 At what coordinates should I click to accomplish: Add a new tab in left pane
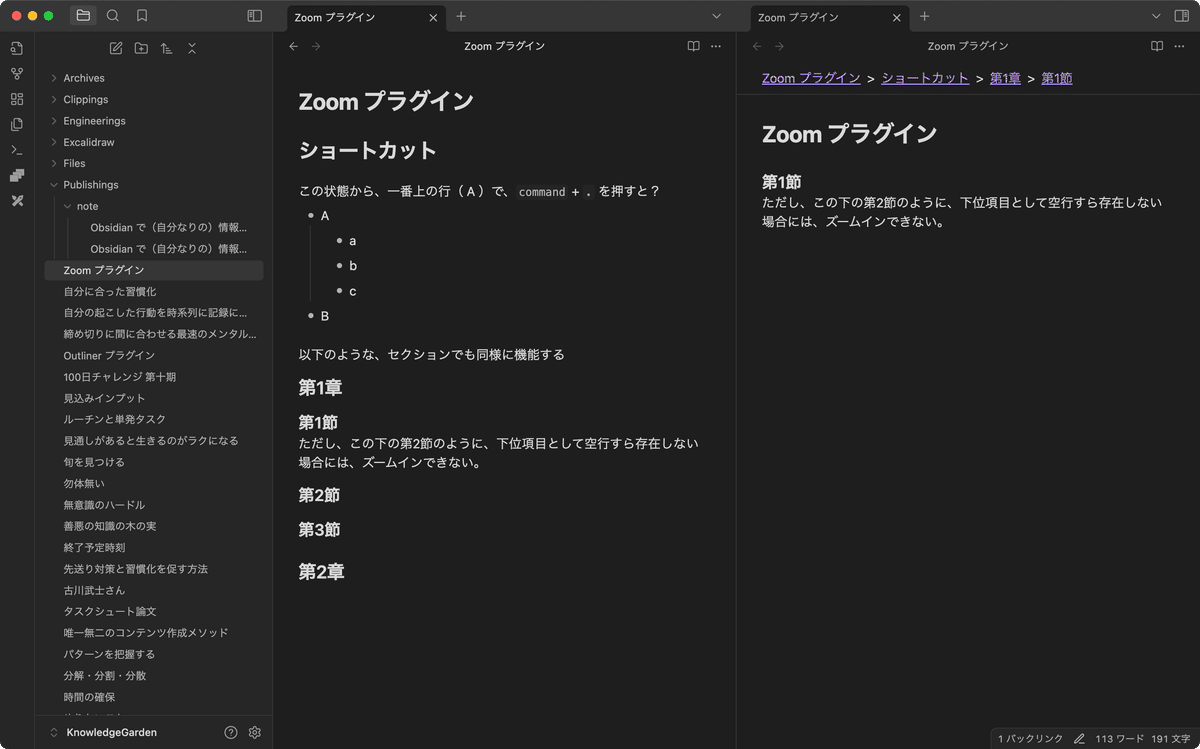click(461, 16)
